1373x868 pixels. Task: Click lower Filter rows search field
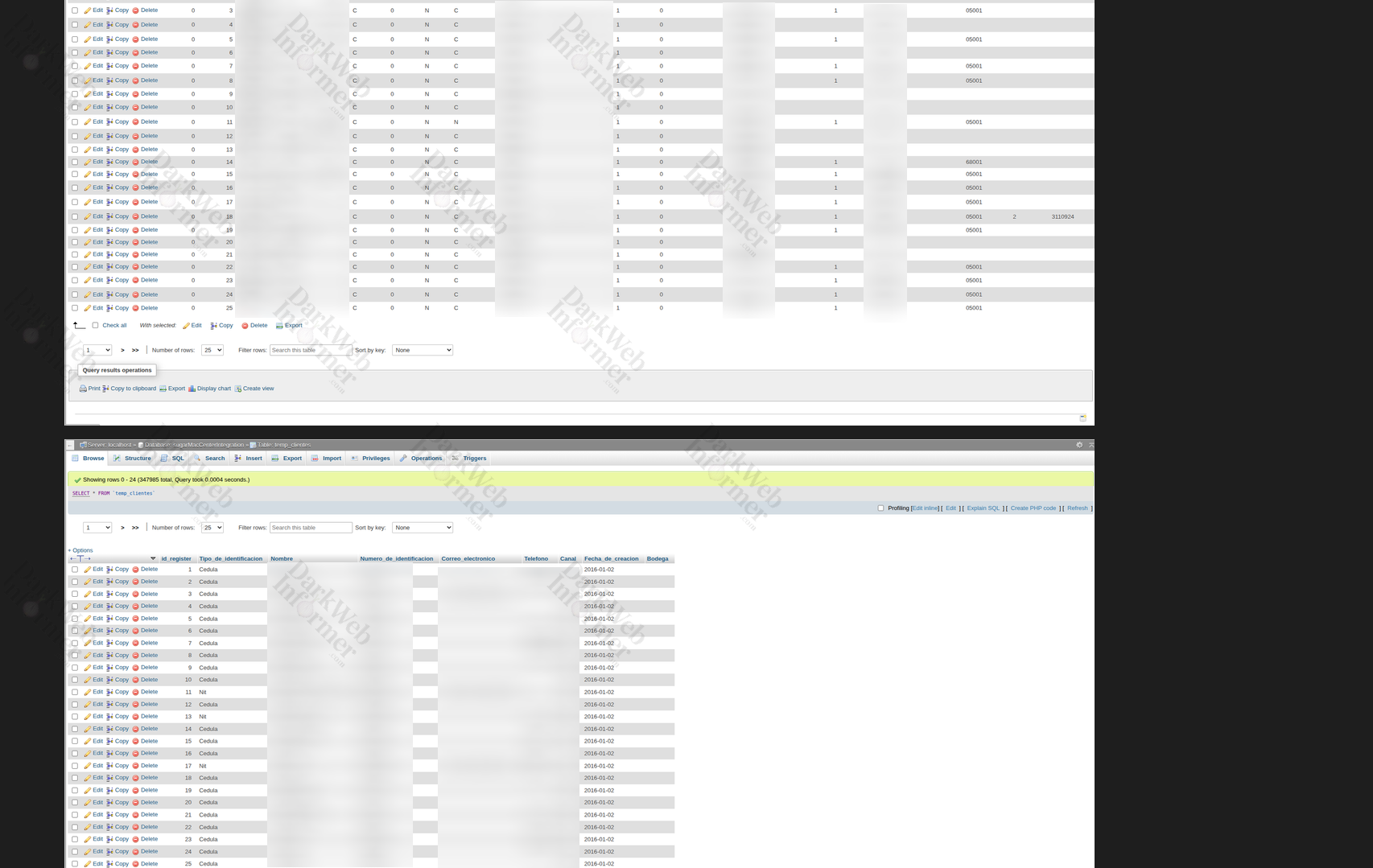[311, 528]
